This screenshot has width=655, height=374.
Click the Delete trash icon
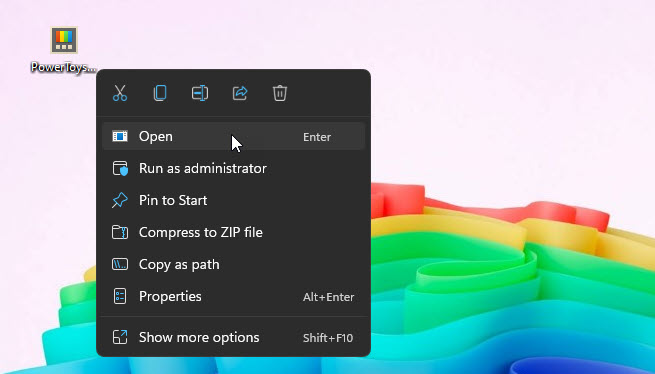pos(280,93)
